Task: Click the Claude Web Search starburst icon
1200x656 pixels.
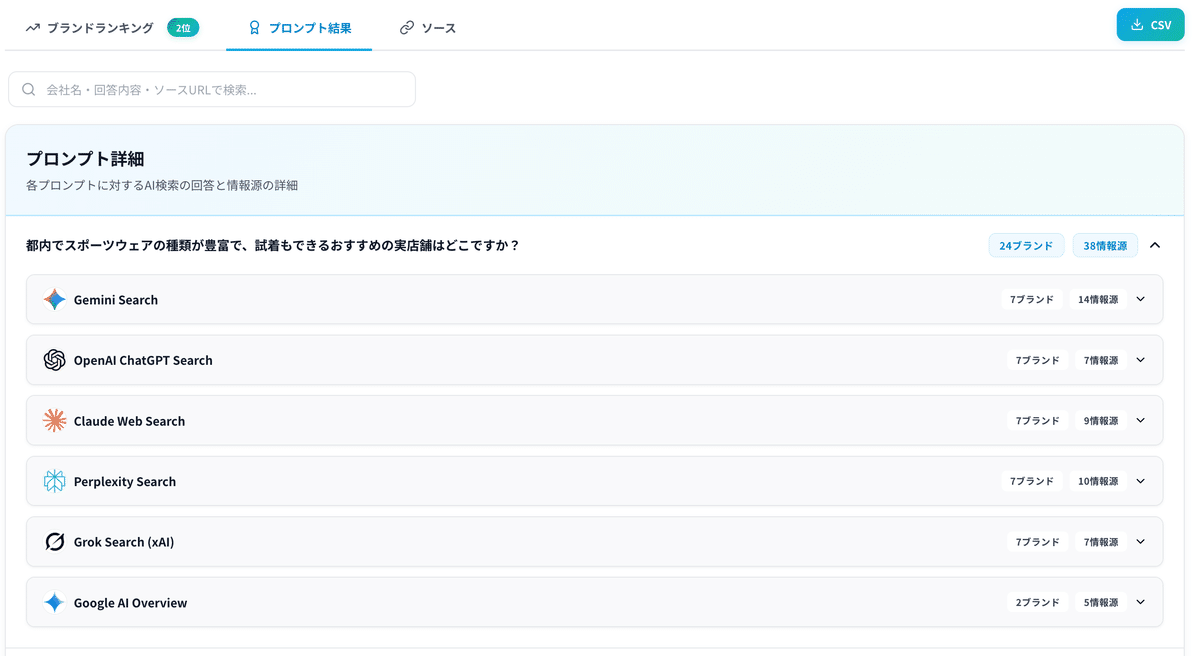Action: pos(54,421)
